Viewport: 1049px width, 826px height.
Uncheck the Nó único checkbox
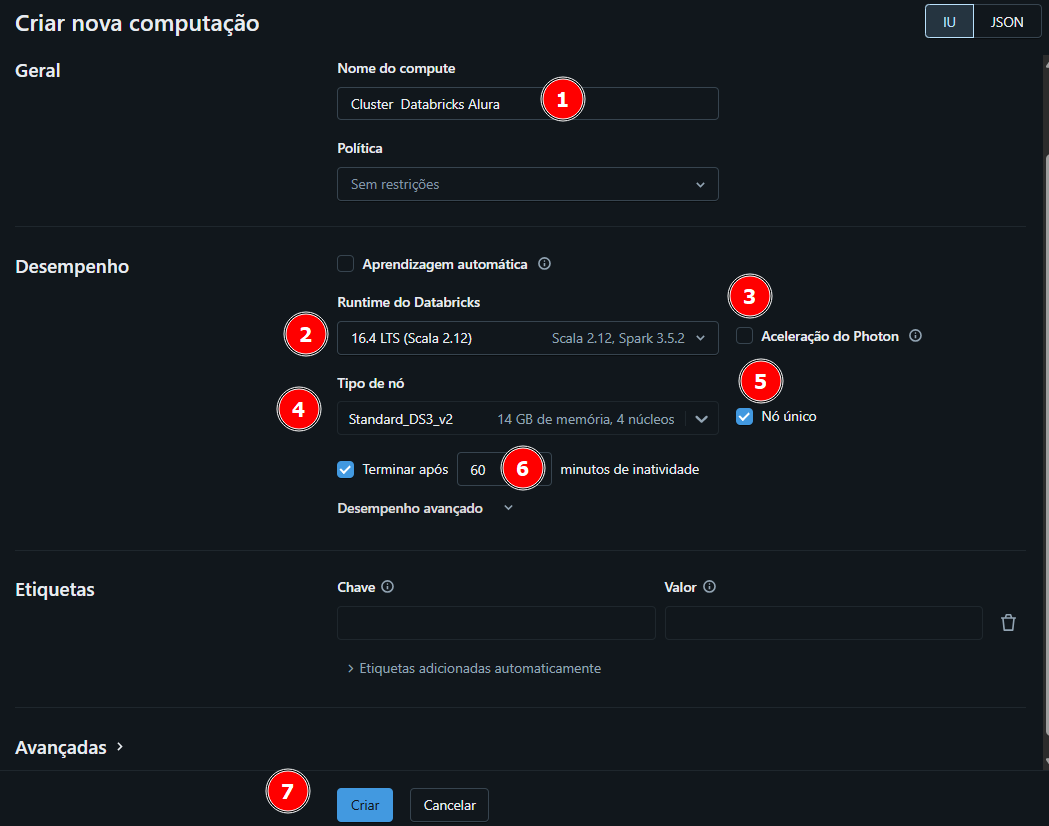744,416
